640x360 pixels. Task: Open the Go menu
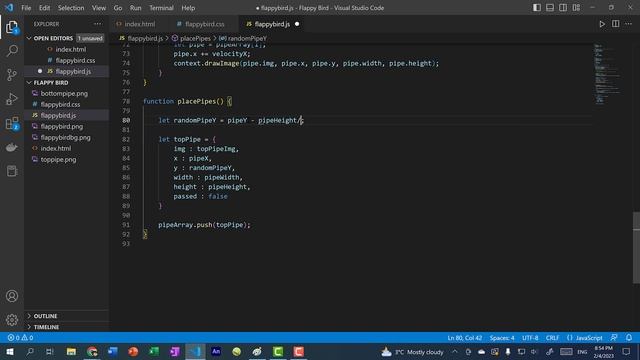(x=118, y=8)
